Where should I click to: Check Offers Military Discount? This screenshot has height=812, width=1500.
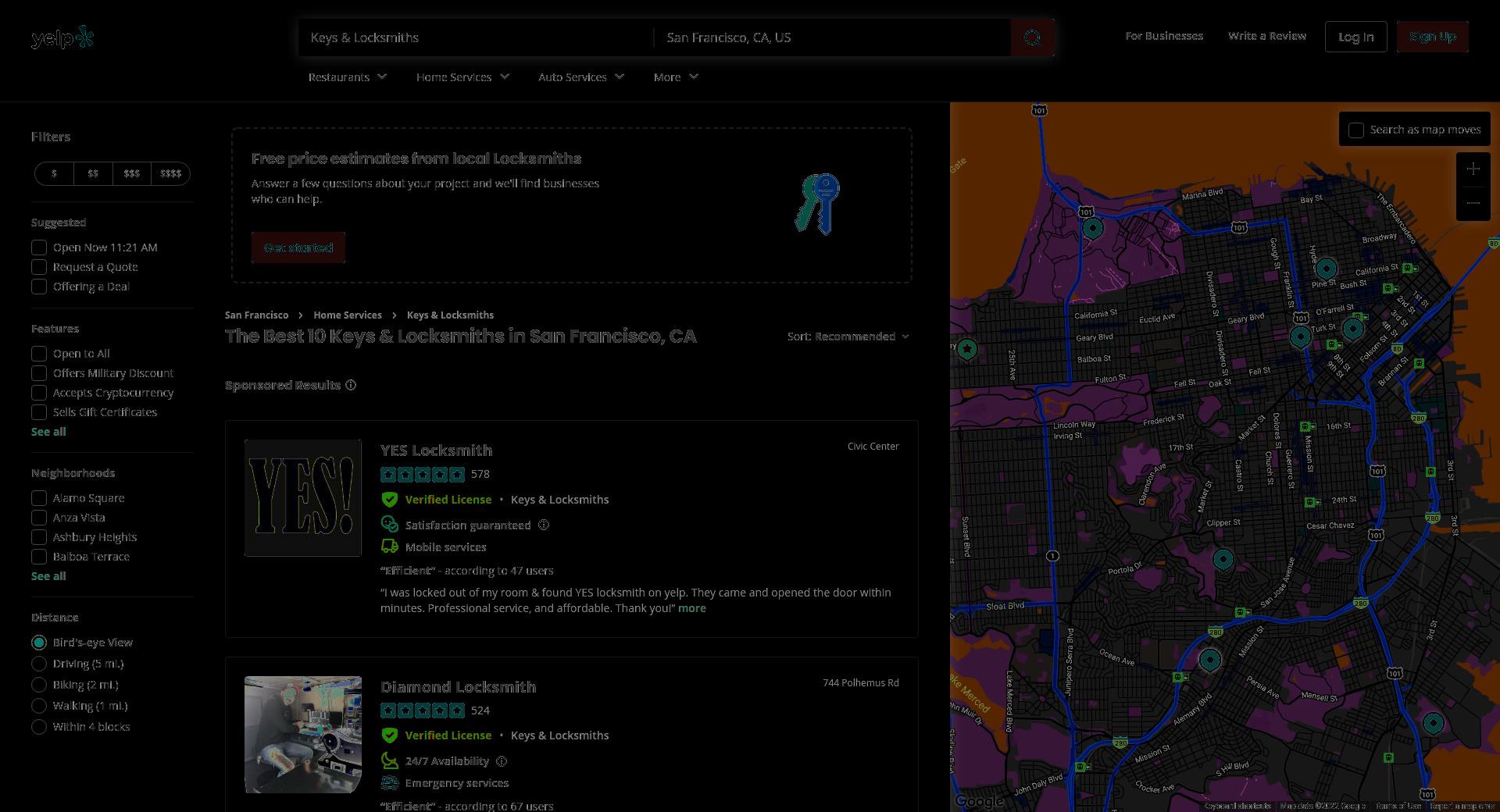(x=39, y=373)
